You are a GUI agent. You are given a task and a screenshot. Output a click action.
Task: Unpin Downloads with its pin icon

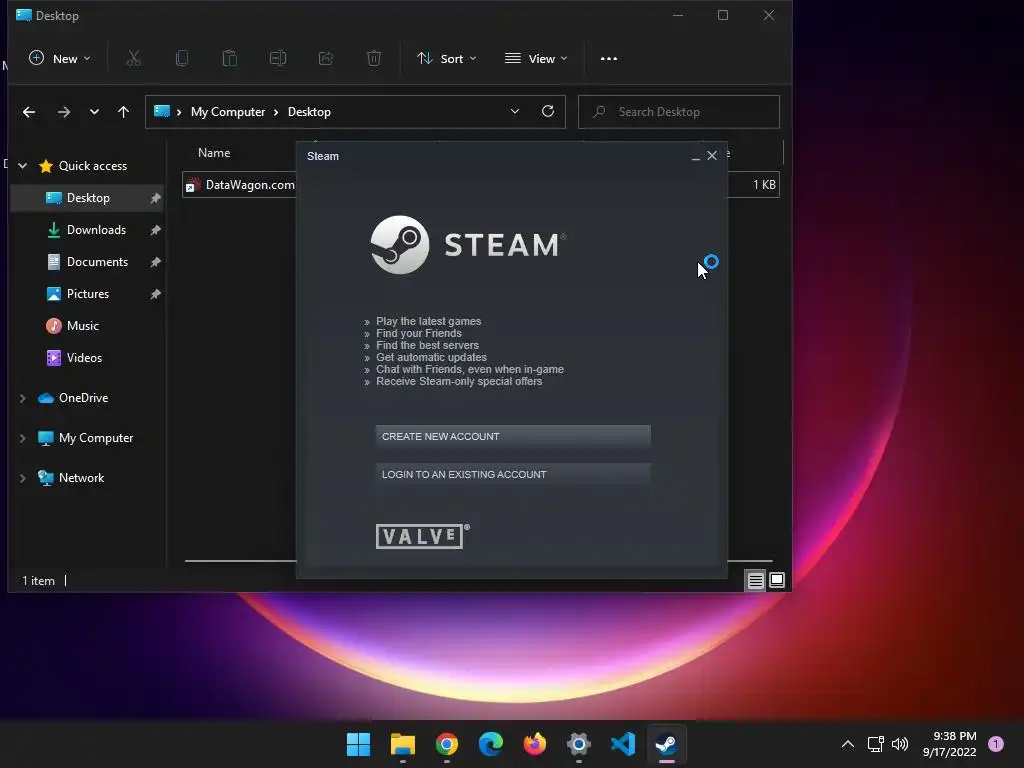[155, 230]
